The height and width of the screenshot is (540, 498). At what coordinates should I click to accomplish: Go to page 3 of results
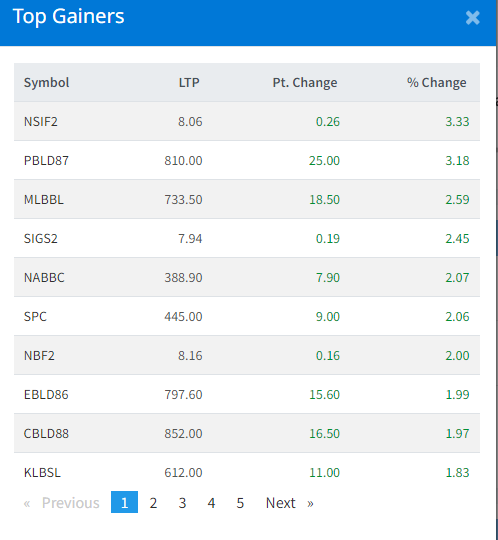point(182,503)
